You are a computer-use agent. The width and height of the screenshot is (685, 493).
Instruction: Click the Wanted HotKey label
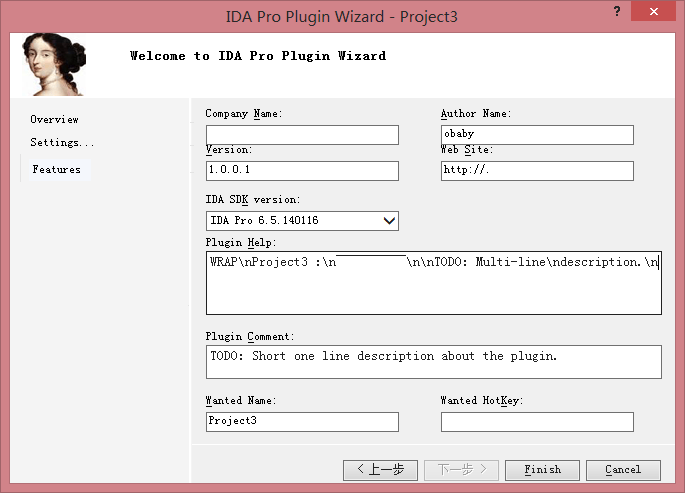(x=481, y=400)
